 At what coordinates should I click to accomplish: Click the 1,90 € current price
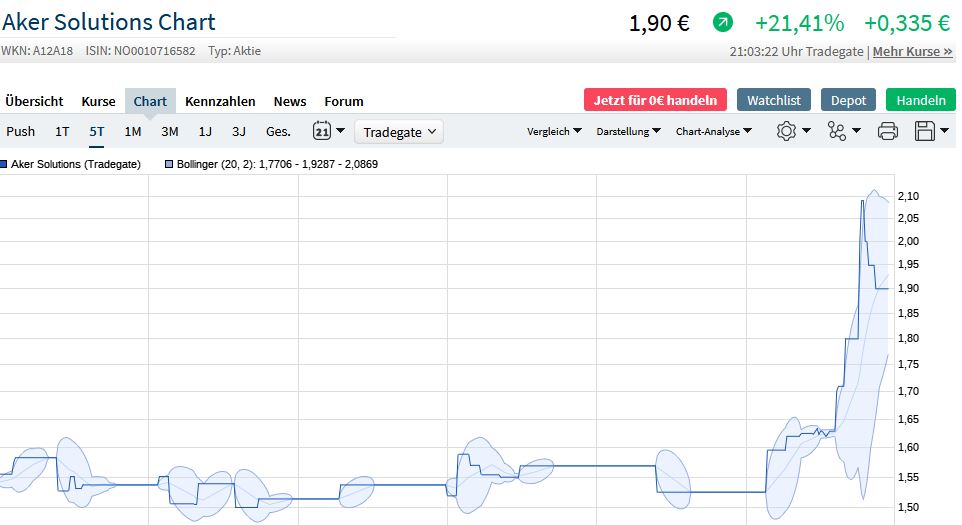(x=660, y=23)
